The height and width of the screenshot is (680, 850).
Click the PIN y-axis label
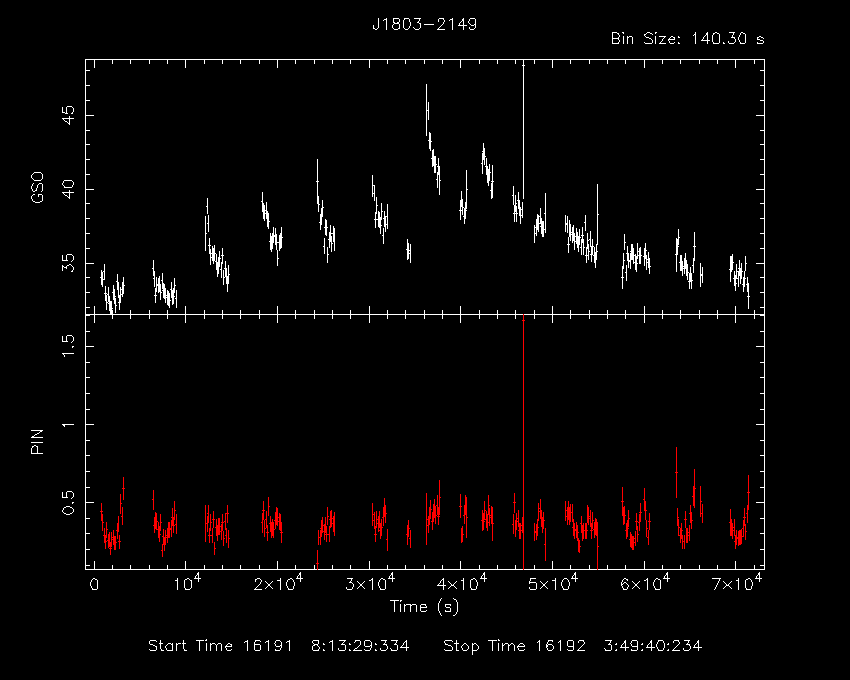click(x=37, y=441)
